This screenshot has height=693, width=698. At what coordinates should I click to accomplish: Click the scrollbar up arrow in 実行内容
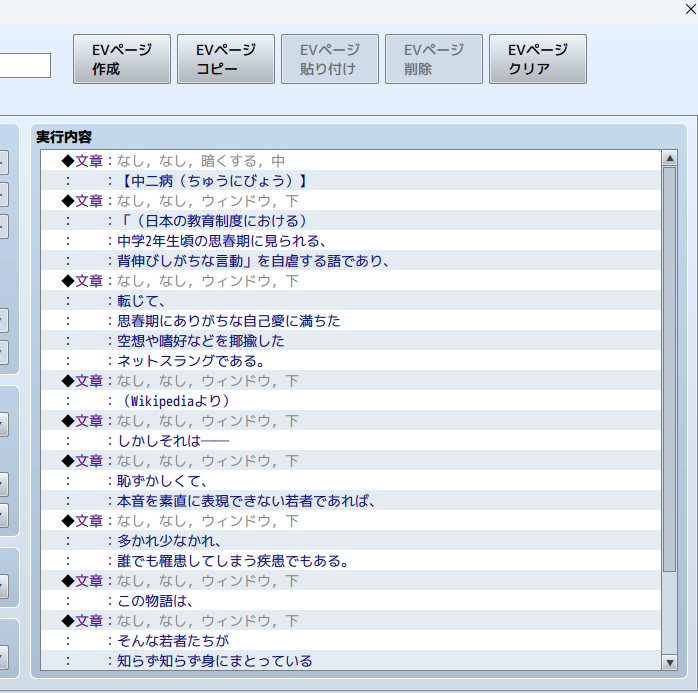[670, 158]
